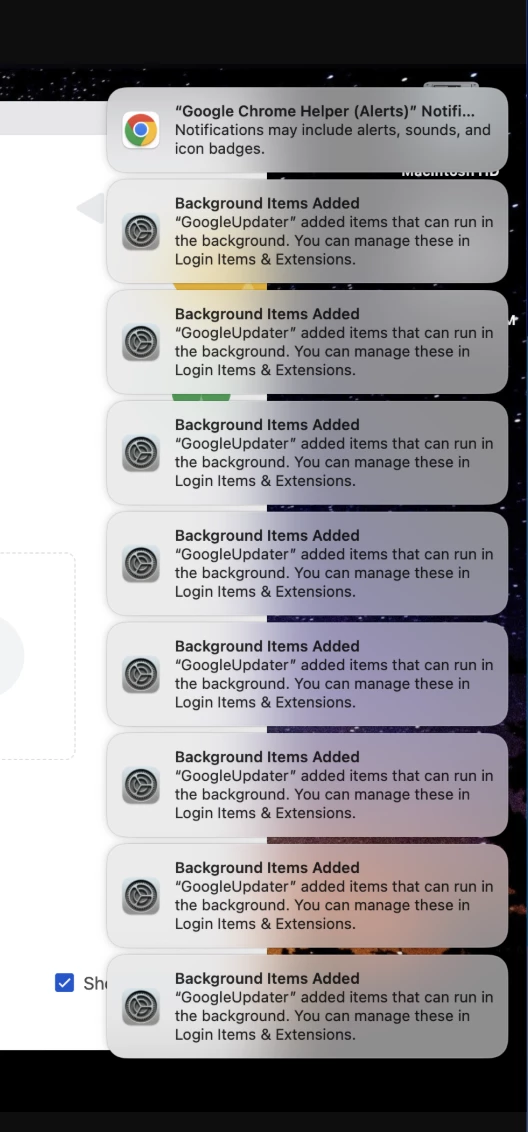Click System Settings icon in third GoogleUpdater notification
Viewport: 528px width, 1132px height.
(x=141, y=453)
